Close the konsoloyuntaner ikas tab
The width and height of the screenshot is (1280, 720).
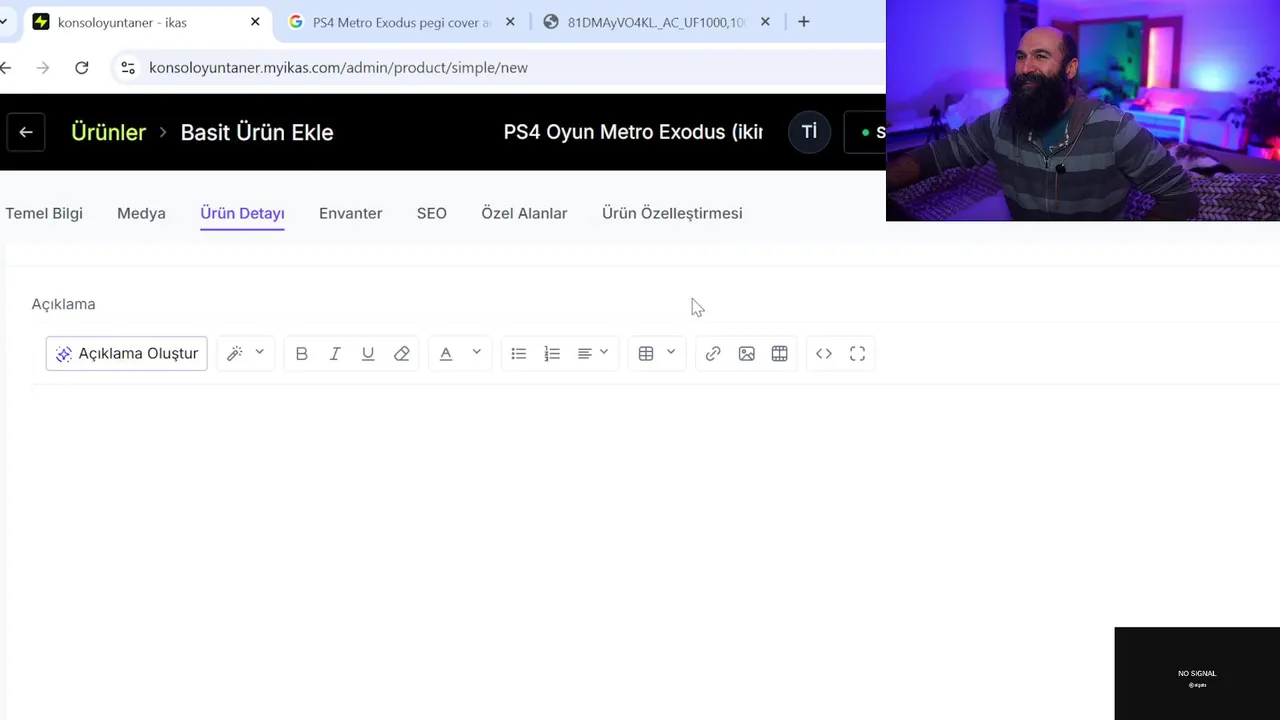coord(255,22)
